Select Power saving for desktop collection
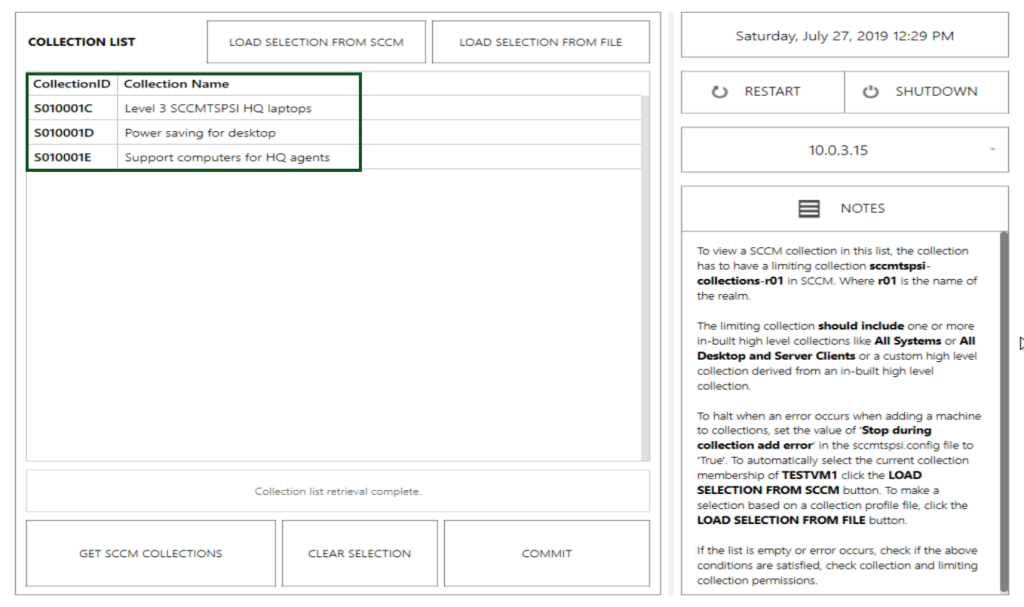This screenshot has height=607, width=1024. 200,133
